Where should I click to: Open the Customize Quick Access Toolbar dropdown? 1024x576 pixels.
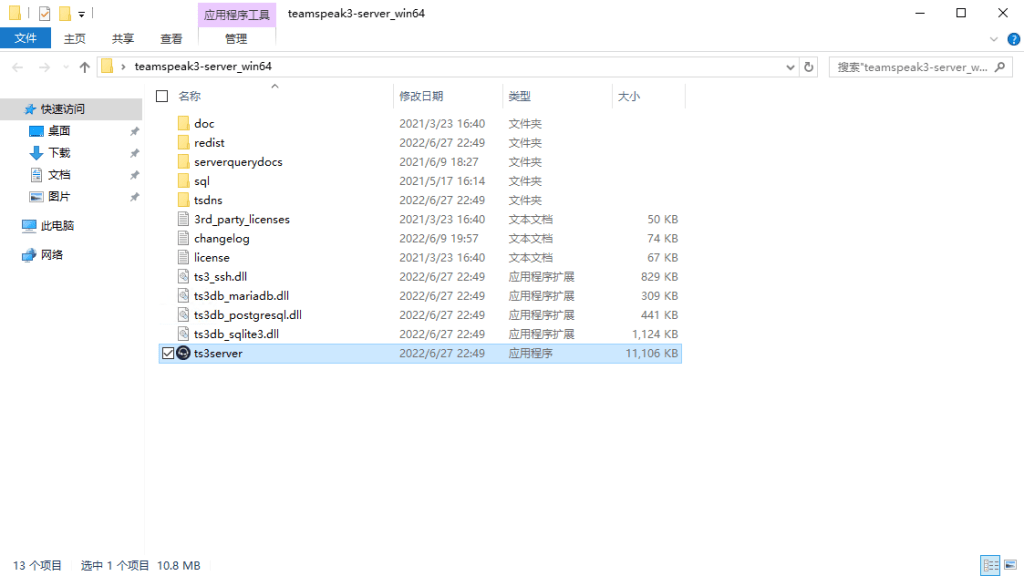tap(82, 14)
